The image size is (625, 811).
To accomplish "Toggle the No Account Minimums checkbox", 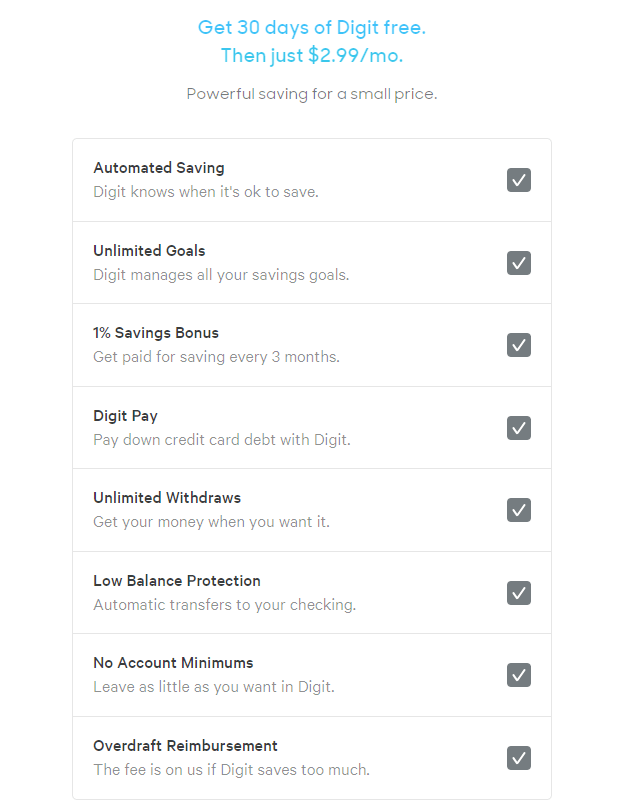I will [518, 675].
